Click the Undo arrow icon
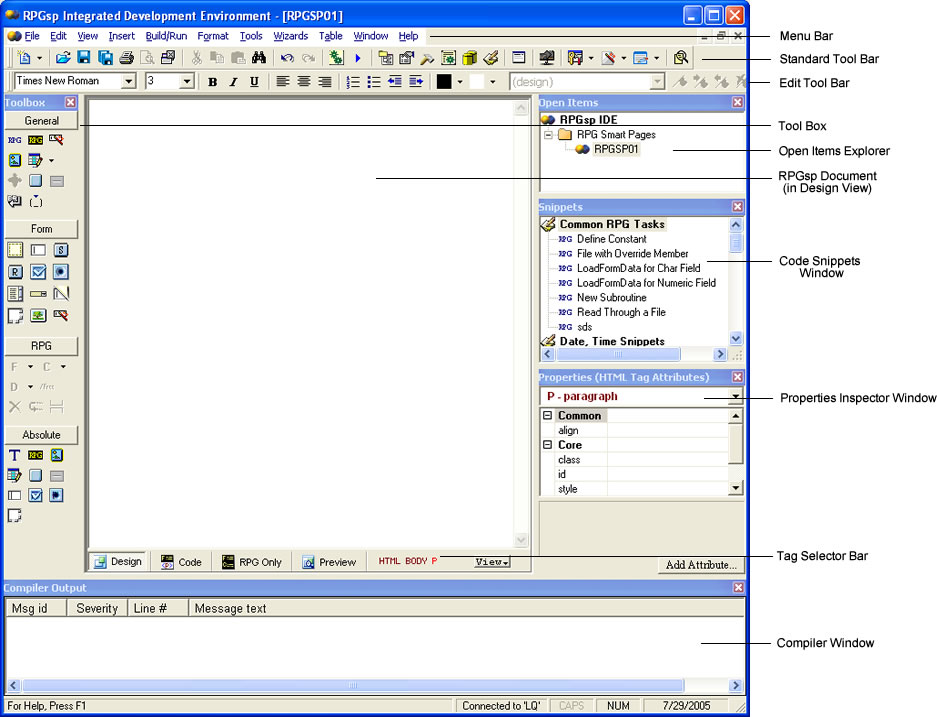This screenshot has height=717, width=937. tap(287, 58)
